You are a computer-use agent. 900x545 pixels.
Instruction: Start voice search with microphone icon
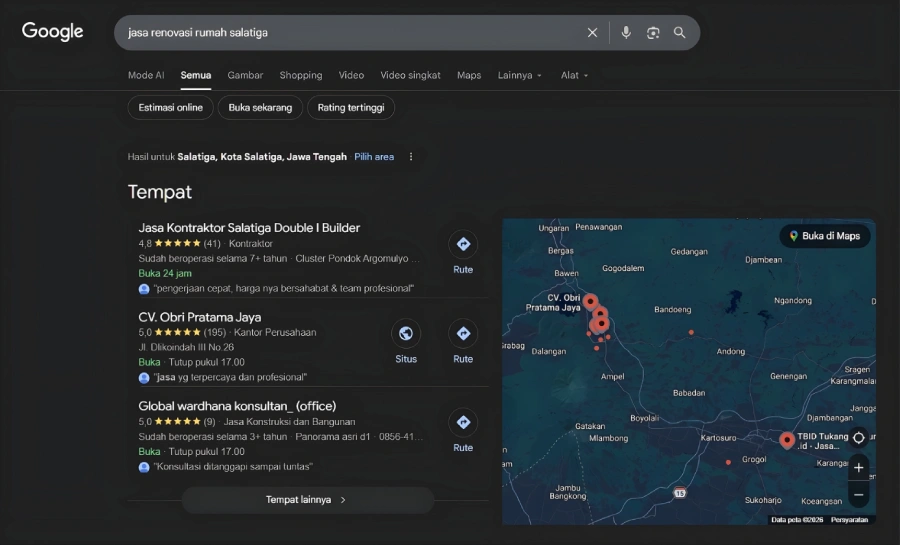[x=626, y=33]
